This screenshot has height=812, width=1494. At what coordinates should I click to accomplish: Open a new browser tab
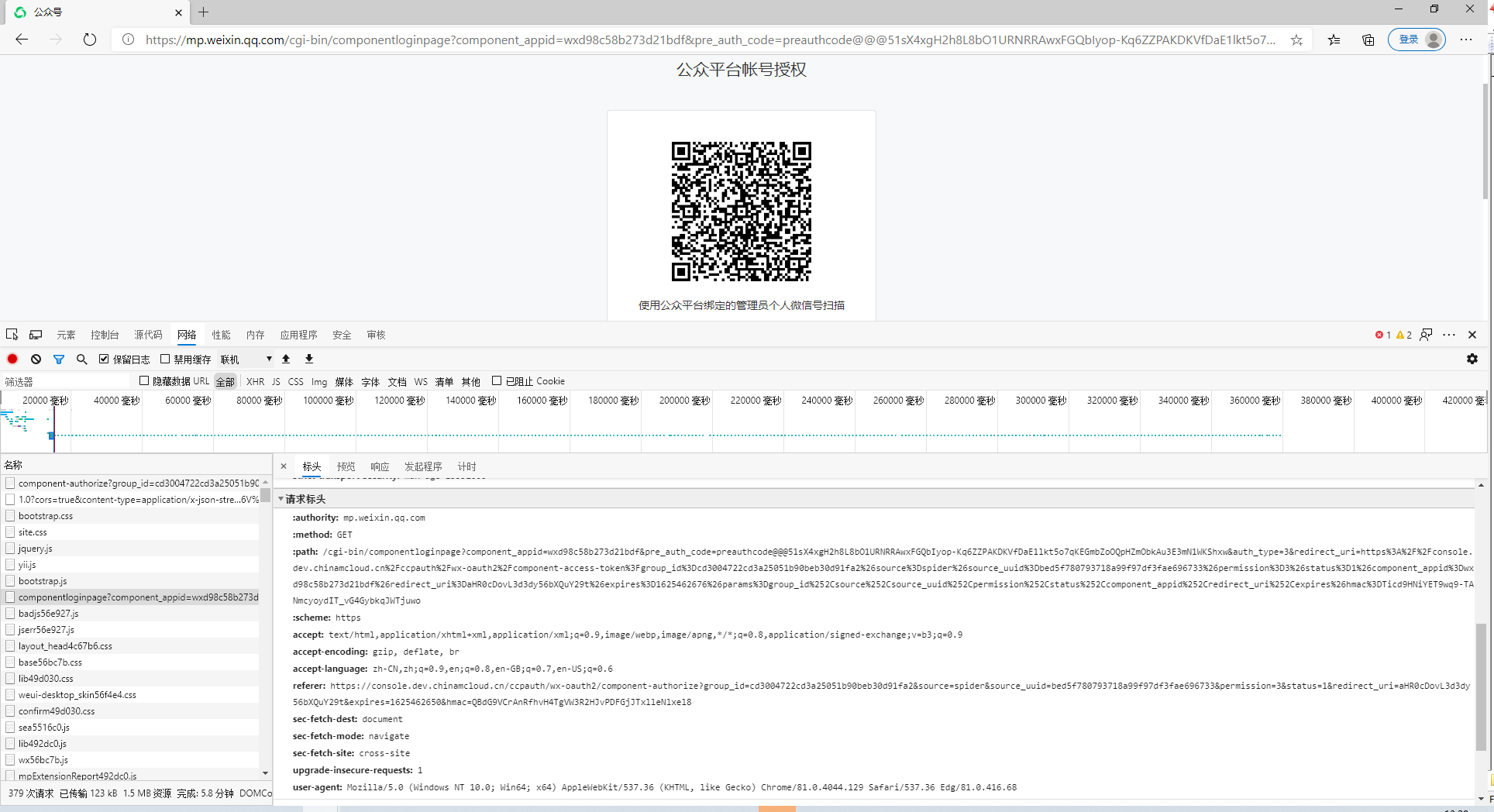click(x=204, y=12)
